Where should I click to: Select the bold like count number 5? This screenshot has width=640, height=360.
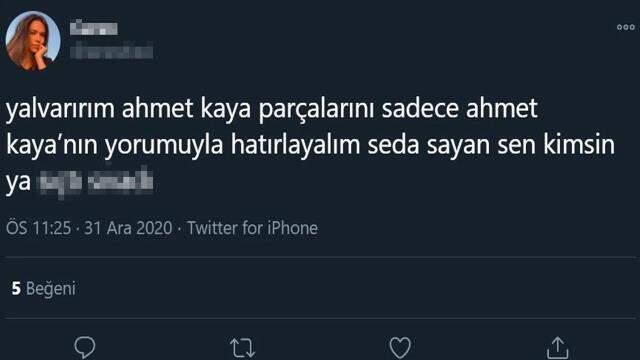[x=16, y=288]
